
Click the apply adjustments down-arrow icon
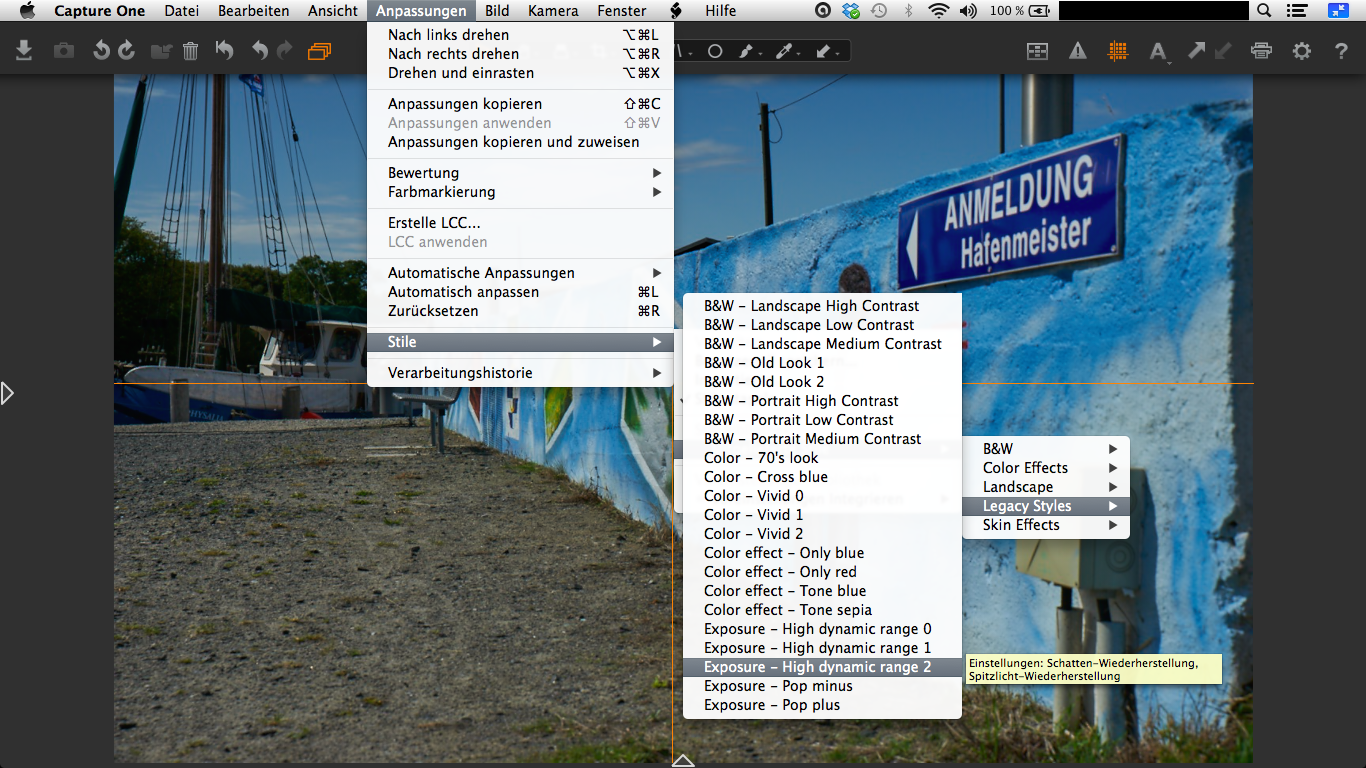tap(1222, 50)
